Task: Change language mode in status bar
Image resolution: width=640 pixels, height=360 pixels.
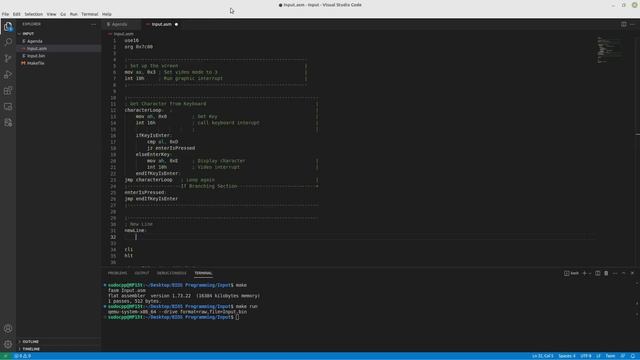Action: tap(610, 356)
